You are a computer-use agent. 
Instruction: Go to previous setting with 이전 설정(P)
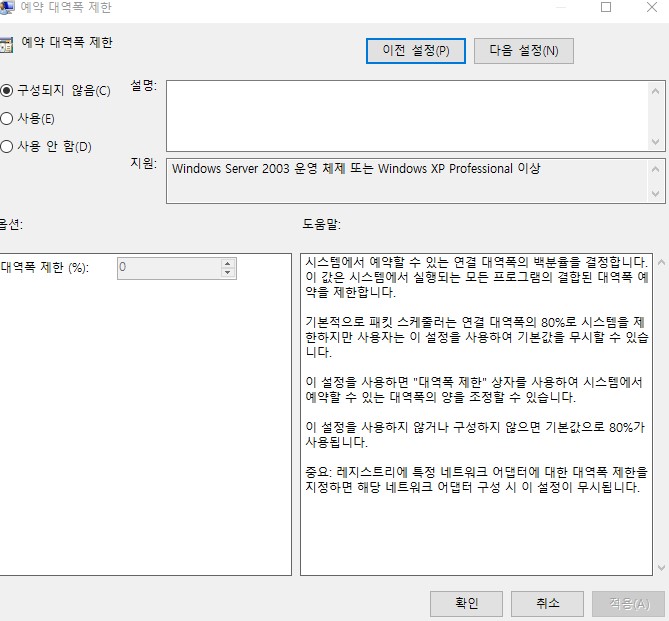(x=416, y=50)
